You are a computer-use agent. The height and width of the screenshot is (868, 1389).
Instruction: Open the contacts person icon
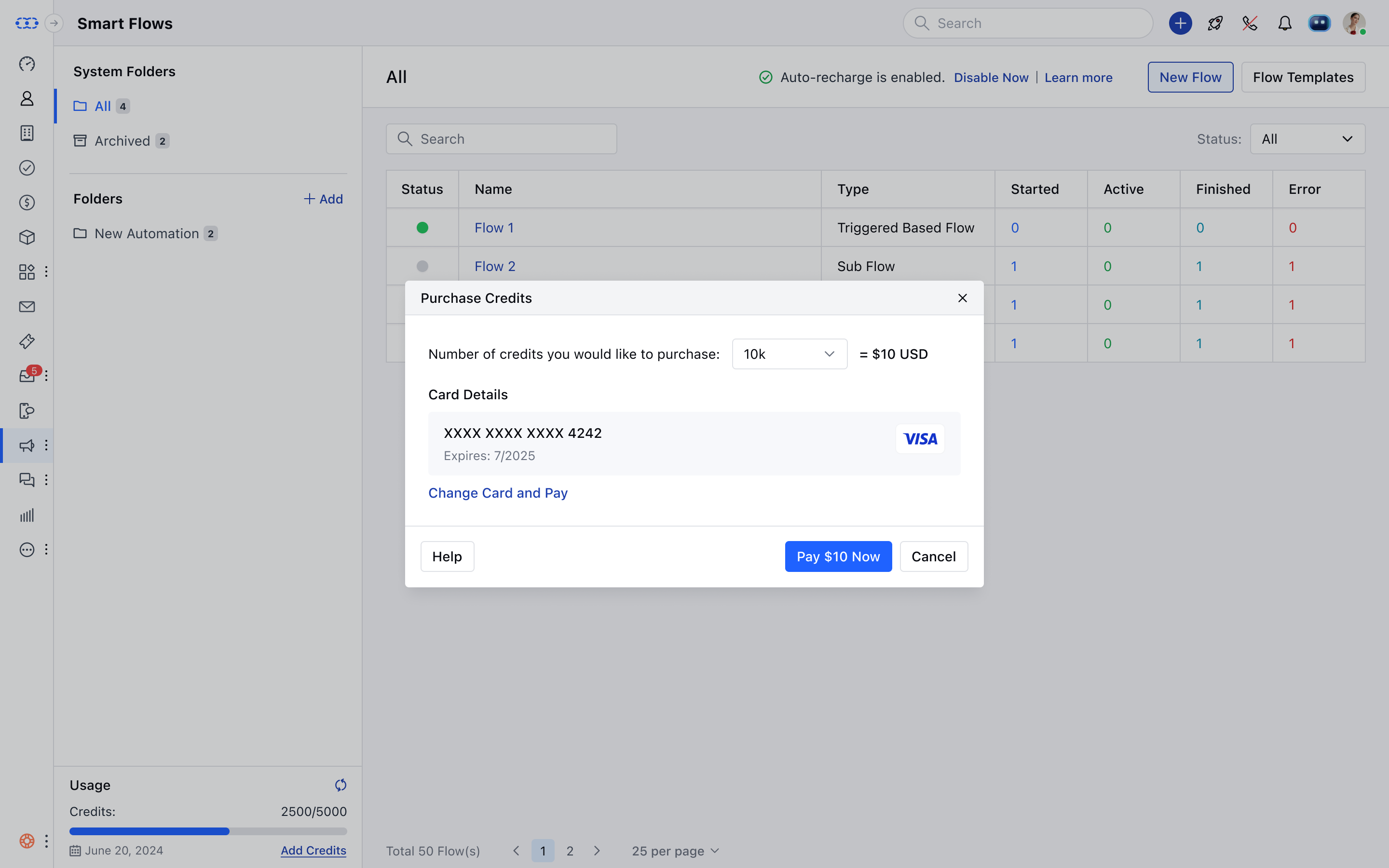click(27, 98)
